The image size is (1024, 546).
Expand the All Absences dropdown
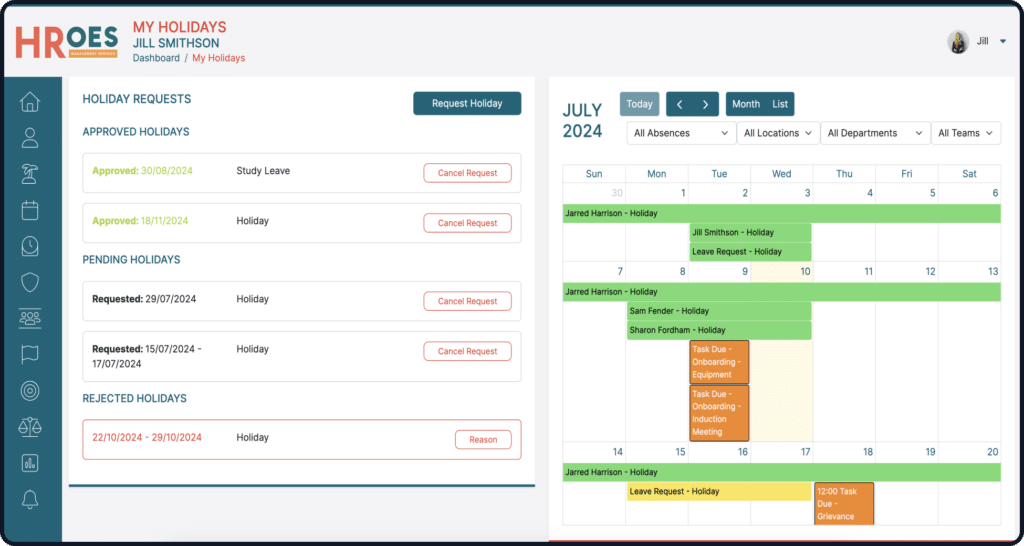click(x=682, y=133)
